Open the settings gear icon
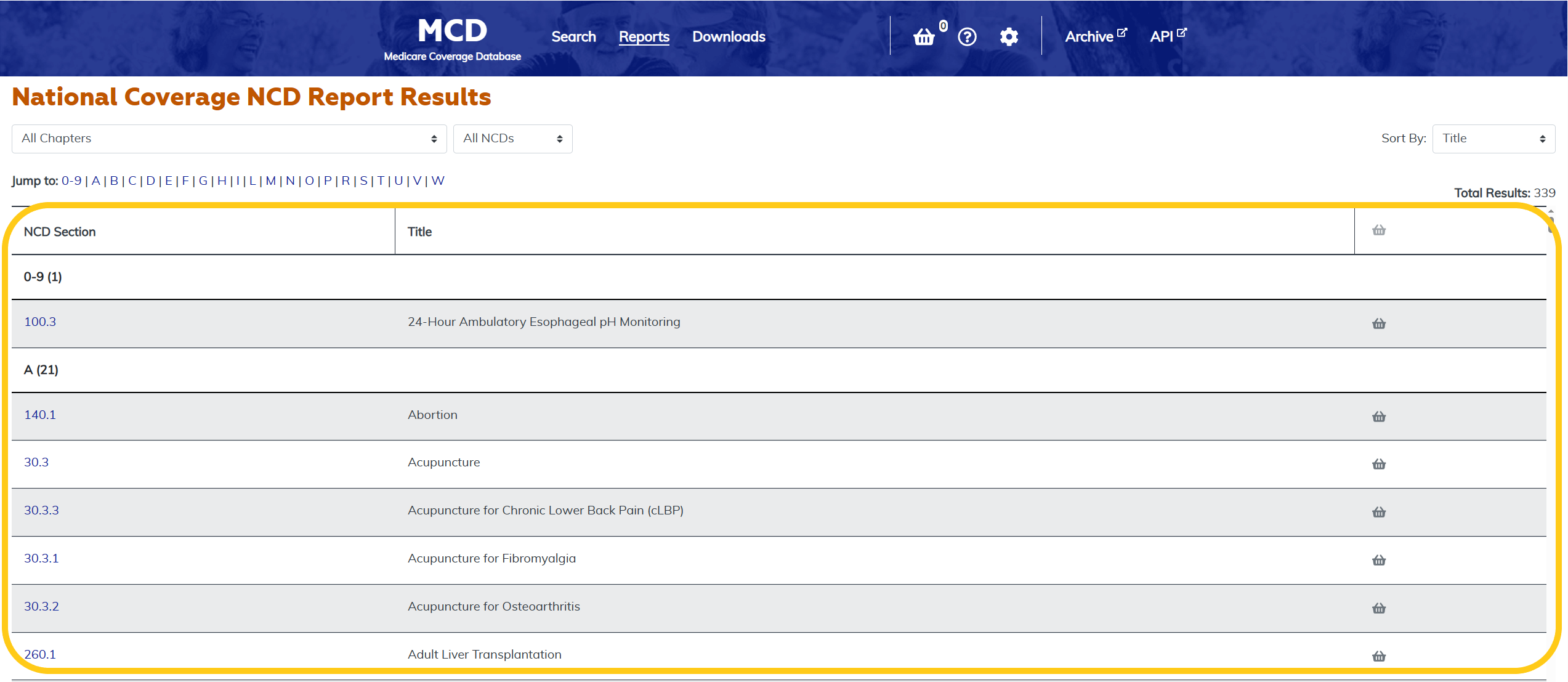1568x682 pixels. click(x=1009, y=37)
